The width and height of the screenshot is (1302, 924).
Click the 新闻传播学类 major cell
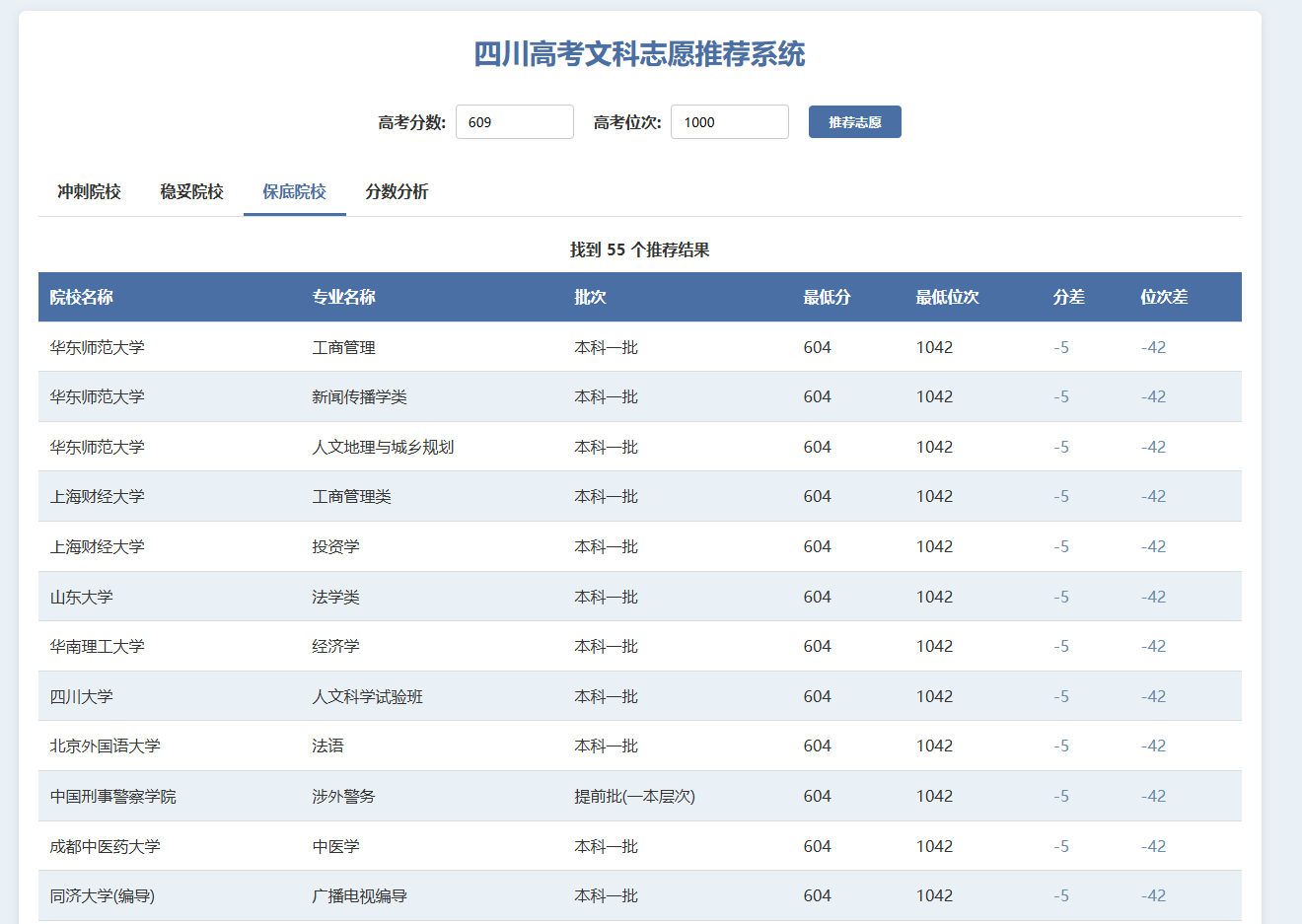pyautogui.click(x=360, y=396)
